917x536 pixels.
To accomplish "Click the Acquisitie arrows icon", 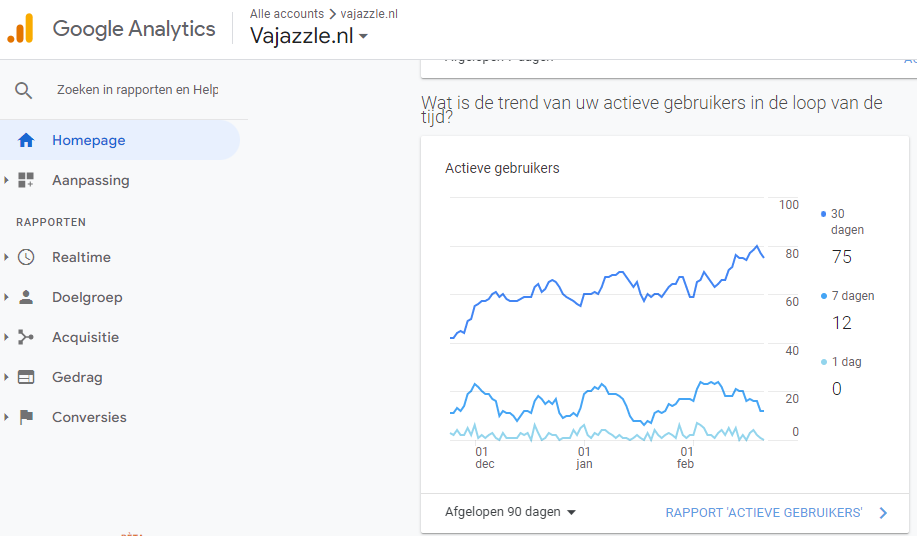I will click(26, 337).
